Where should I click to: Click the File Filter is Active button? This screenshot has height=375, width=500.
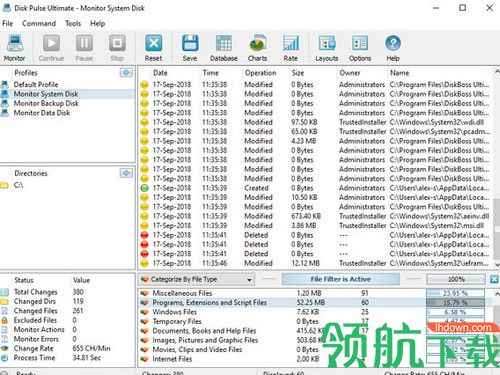[x=340, y=279]
